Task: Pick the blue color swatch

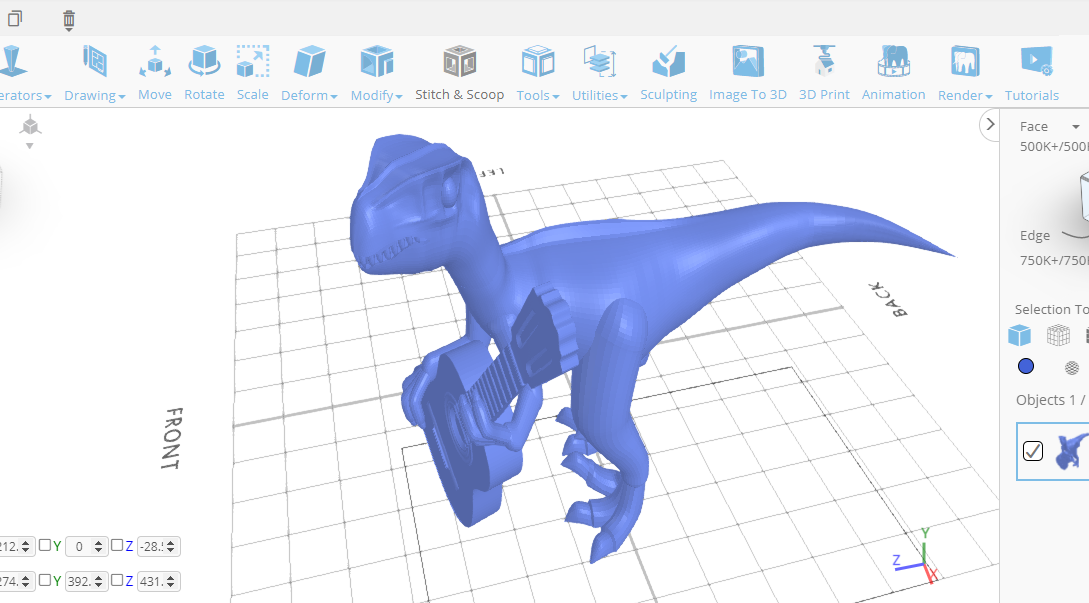Action: 1026,366
